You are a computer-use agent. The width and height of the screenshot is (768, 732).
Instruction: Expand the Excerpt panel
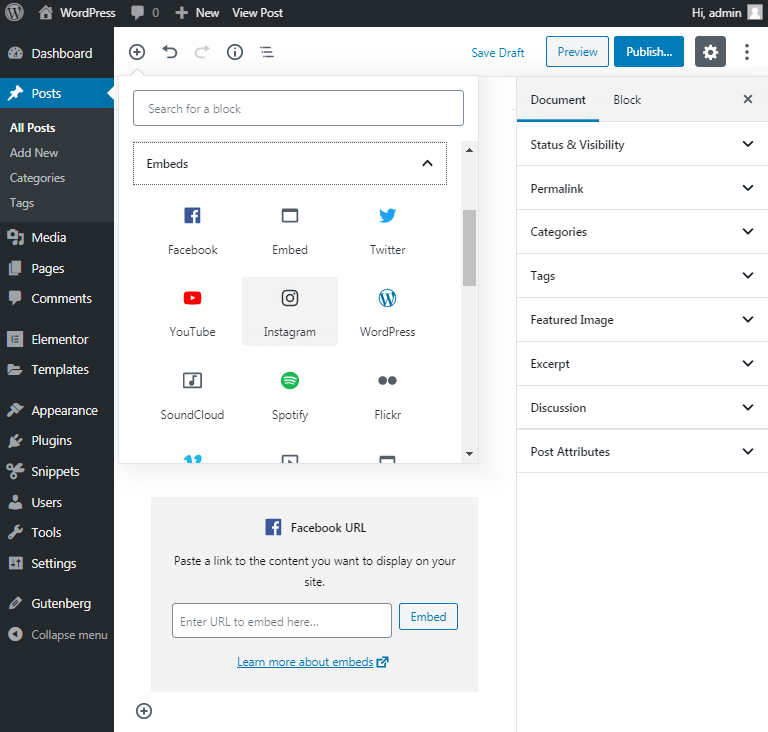[x=642, y=364]
